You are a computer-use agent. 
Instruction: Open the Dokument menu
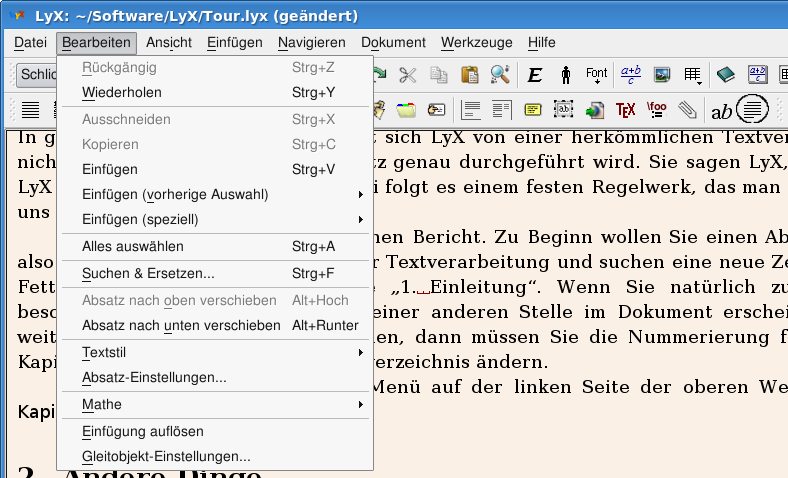click(x=393, y=43)
